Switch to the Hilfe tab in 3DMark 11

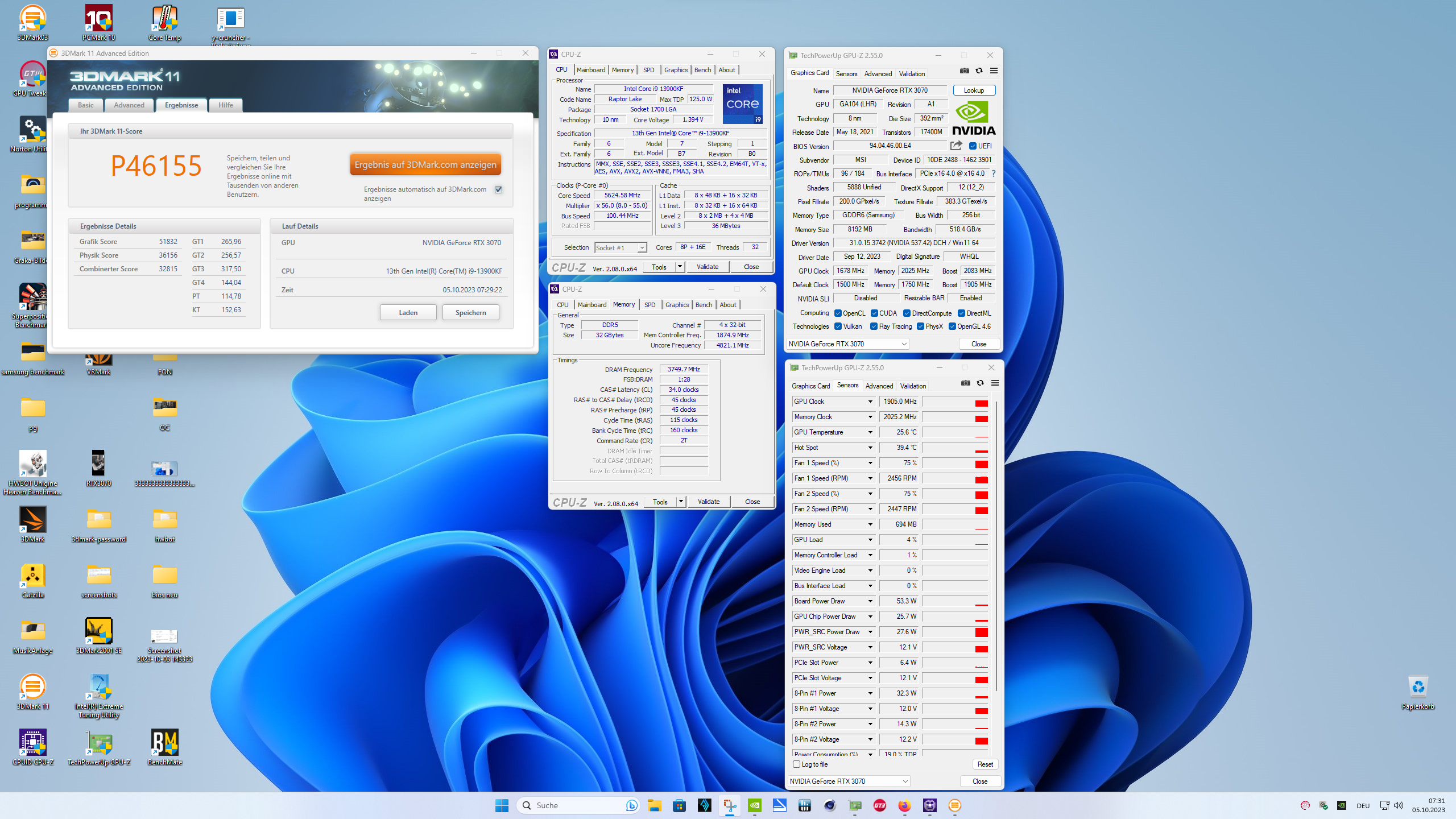(226, 105)
